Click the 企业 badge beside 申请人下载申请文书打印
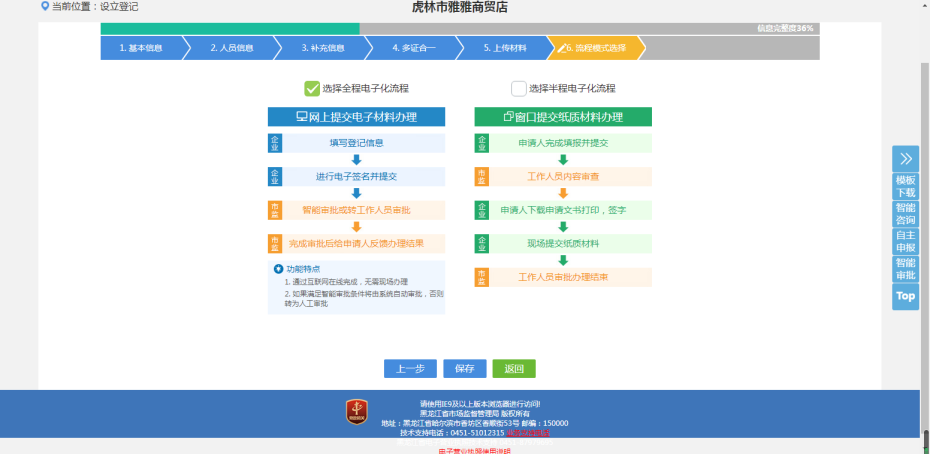The image size is (930, 455). point(482,210)
